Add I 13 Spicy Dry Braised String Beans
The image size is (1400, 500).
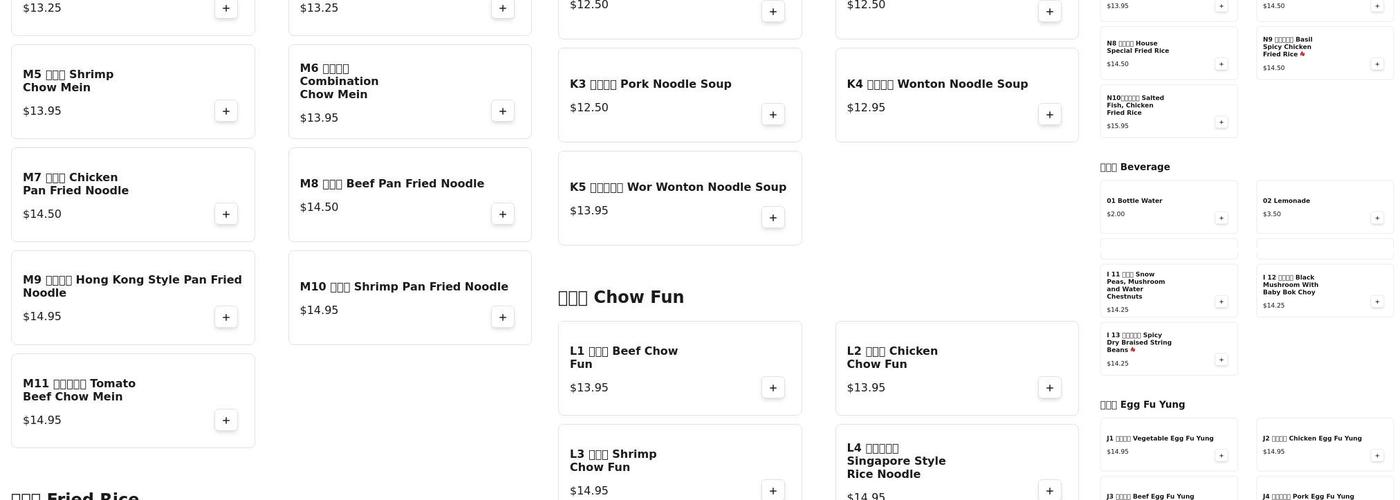pyautogui.click(x=1221, y=360)
